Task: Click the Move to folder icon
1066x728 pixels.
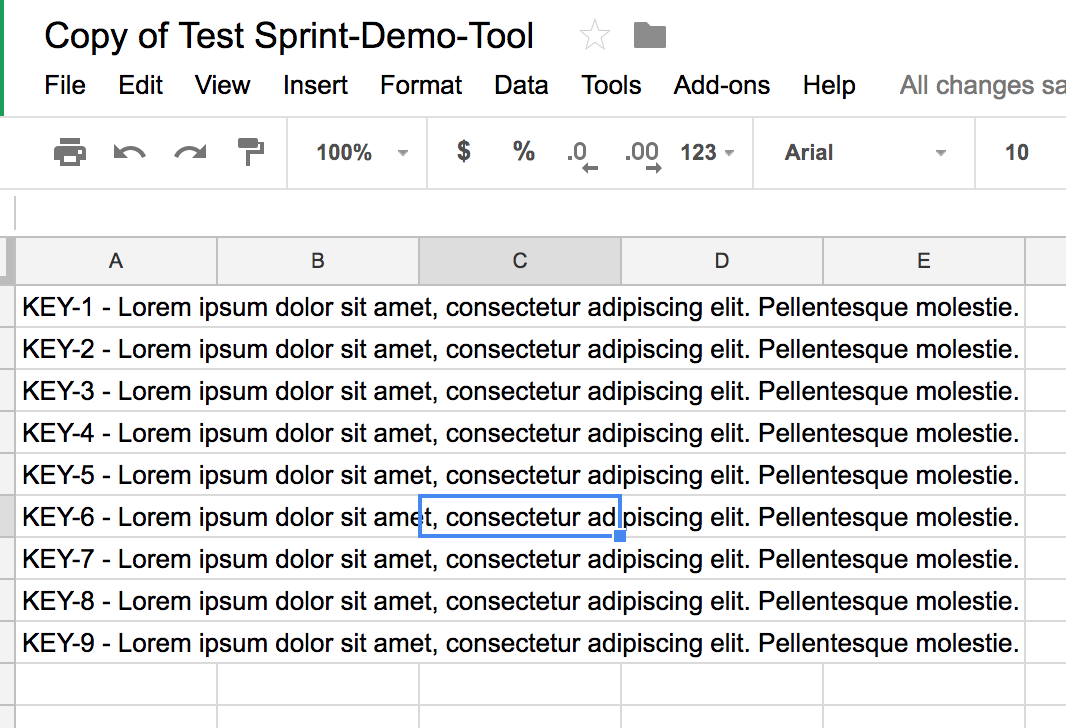Action: click(x=649, y=34)
